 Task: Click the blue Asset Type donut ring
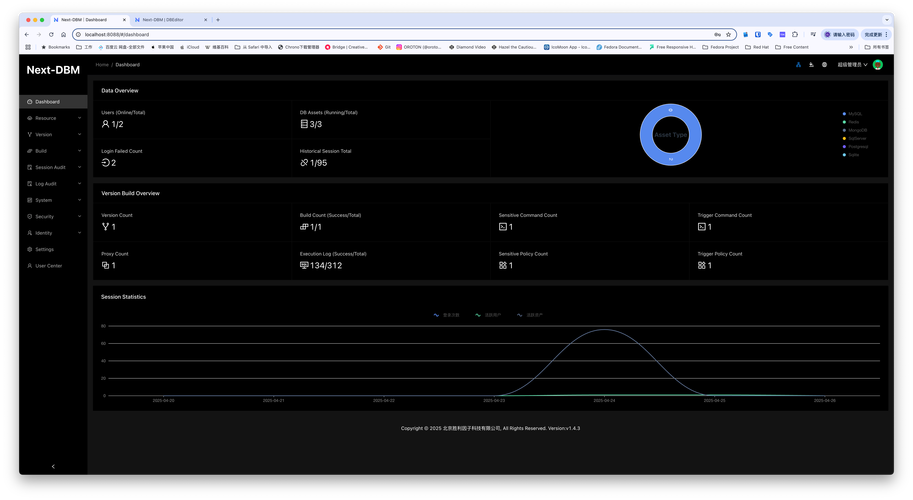tap(646, 134)
